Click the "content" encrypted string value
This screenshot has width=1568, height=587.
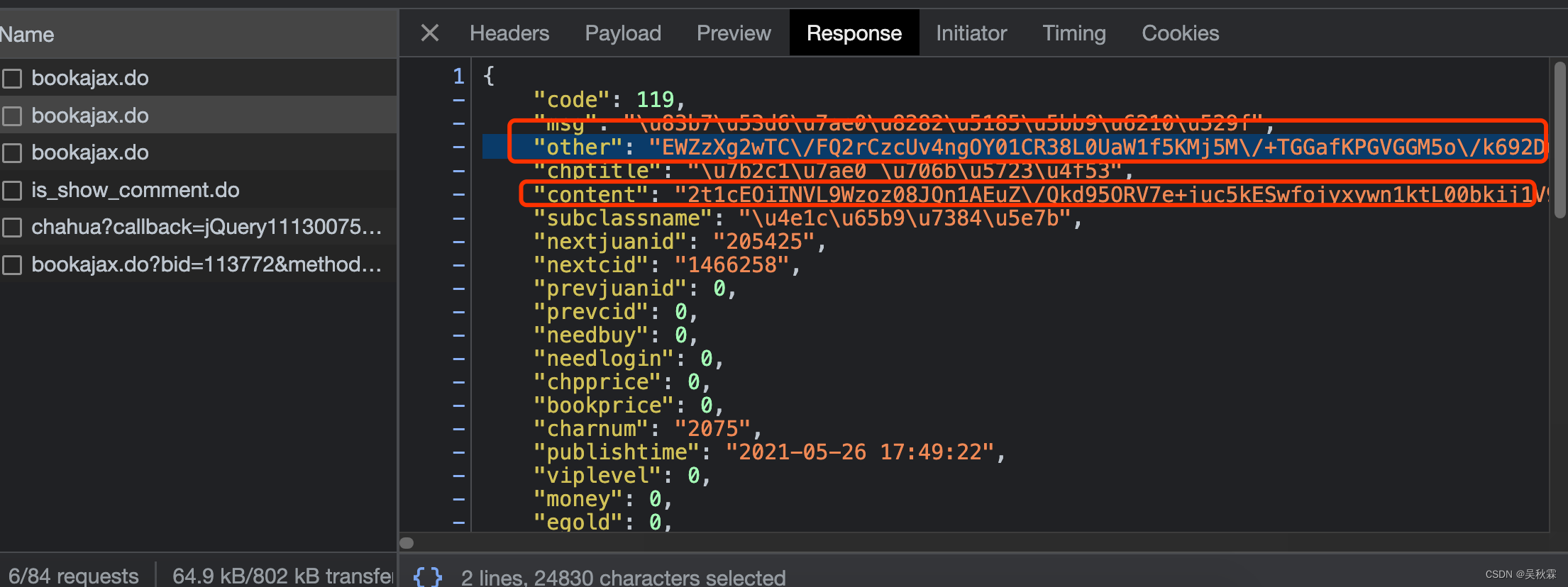(1111, 194)
